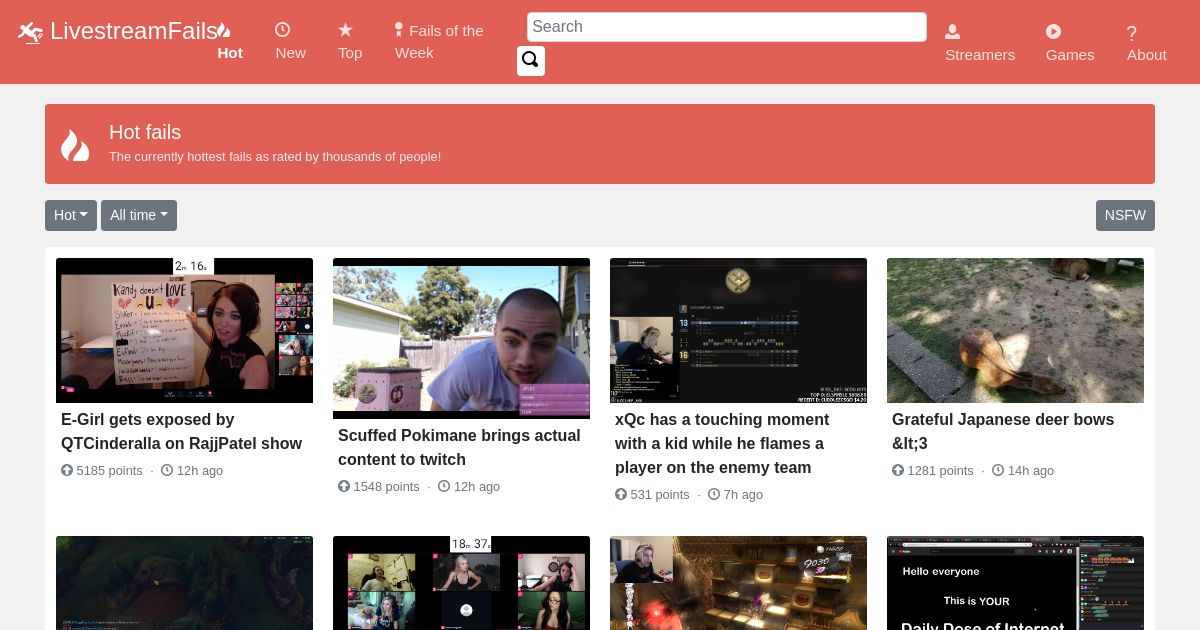Expand the Hot sorting dropdown

tap(71, 215)
